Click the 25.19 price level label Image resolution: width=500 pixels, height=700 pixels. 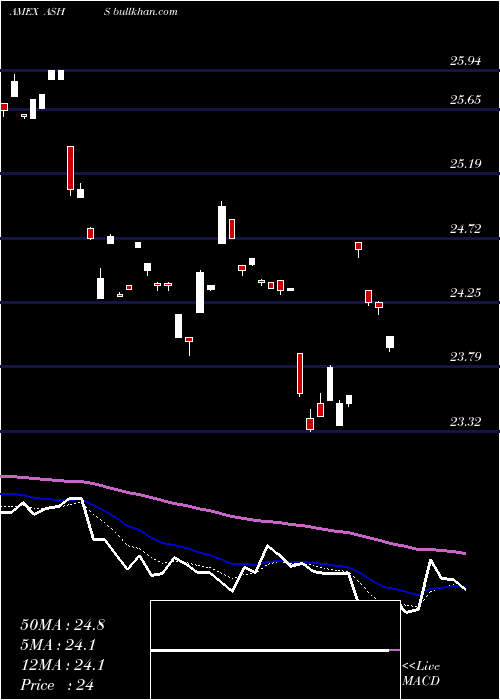[466, 164]
